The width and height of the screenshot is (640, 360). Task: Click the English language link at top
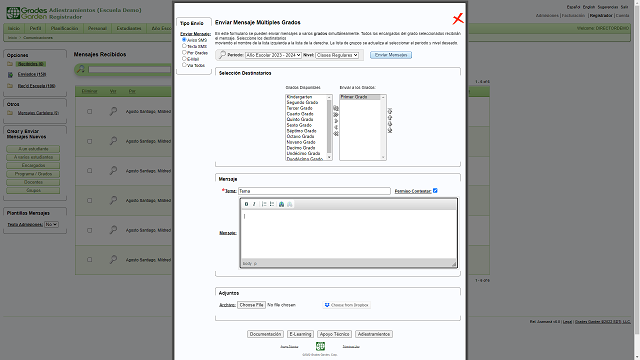[x=589, y=7]
